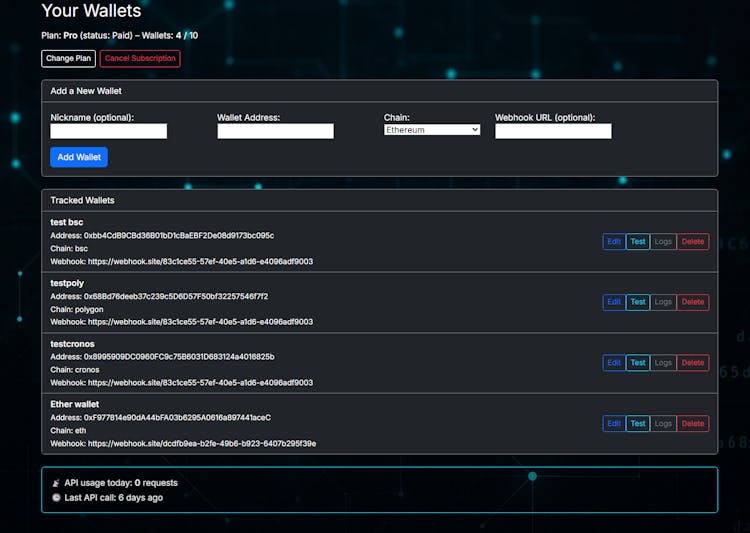The image size is (750, 533).
Task: Click the 'Chain: bsc' text
Action: click(x=69, y=248)
